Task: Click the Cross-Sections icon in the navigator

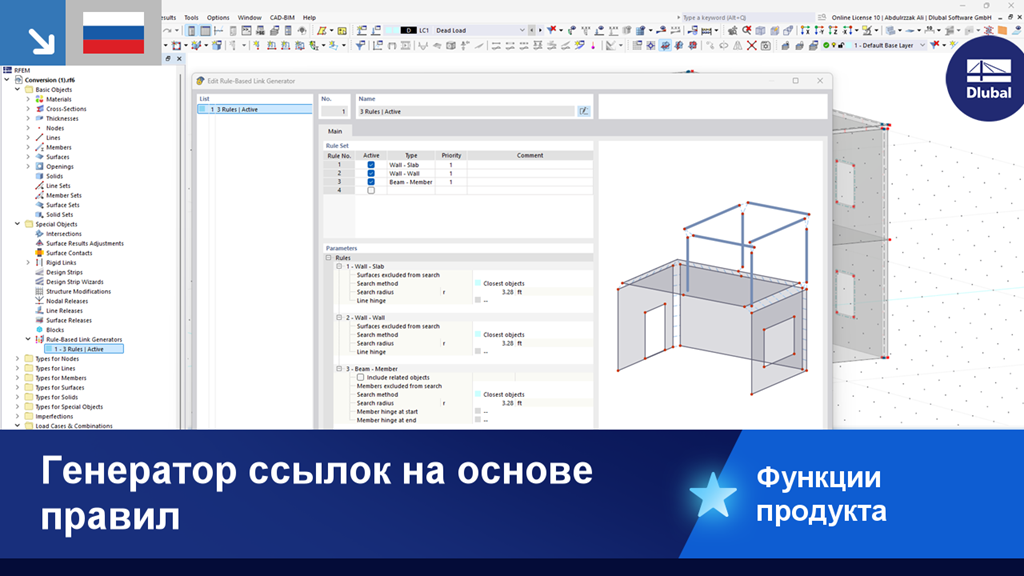Action: (x=39, y=109)
